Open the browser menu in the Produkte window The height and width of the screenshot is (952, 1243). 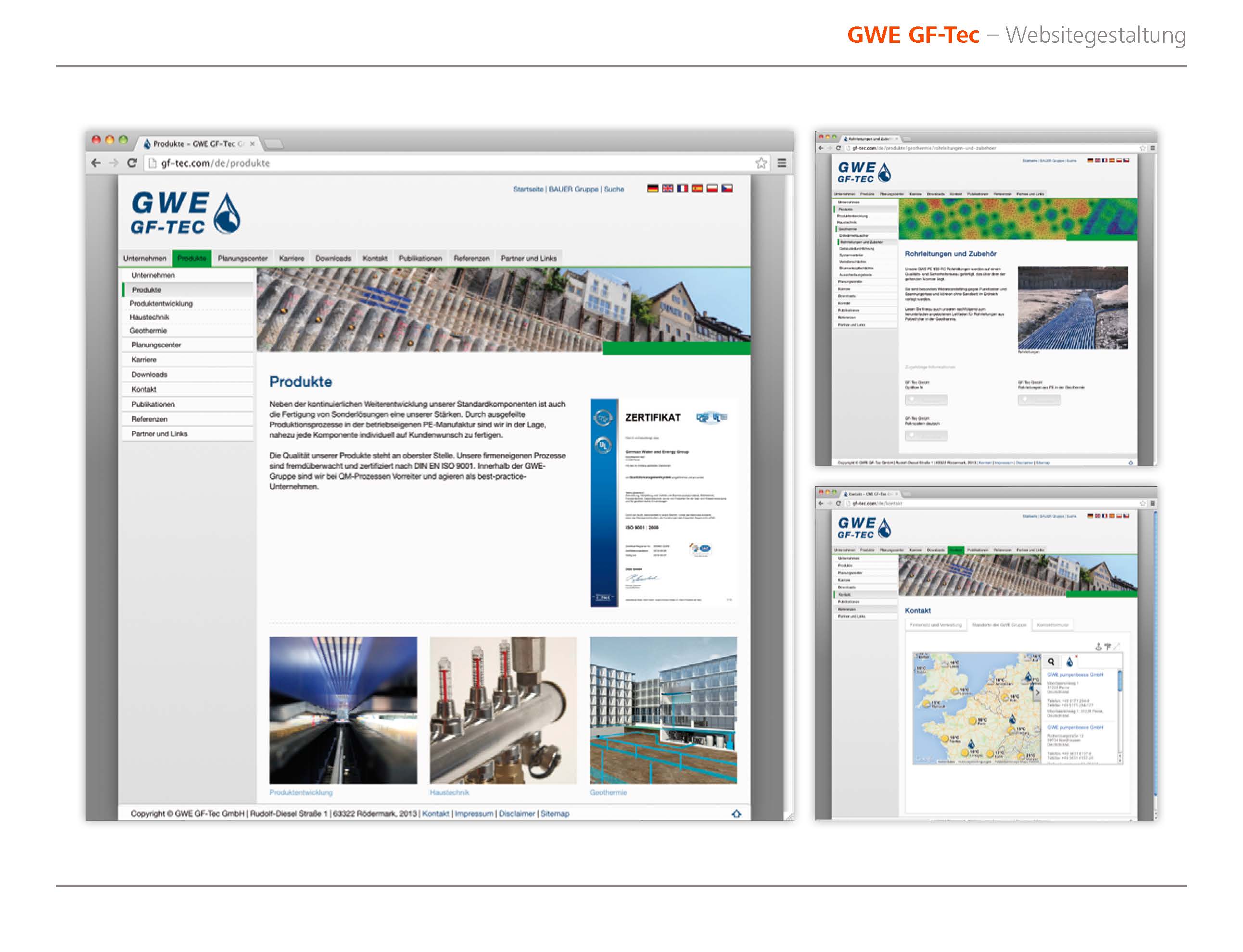click(x=782, y=163)
